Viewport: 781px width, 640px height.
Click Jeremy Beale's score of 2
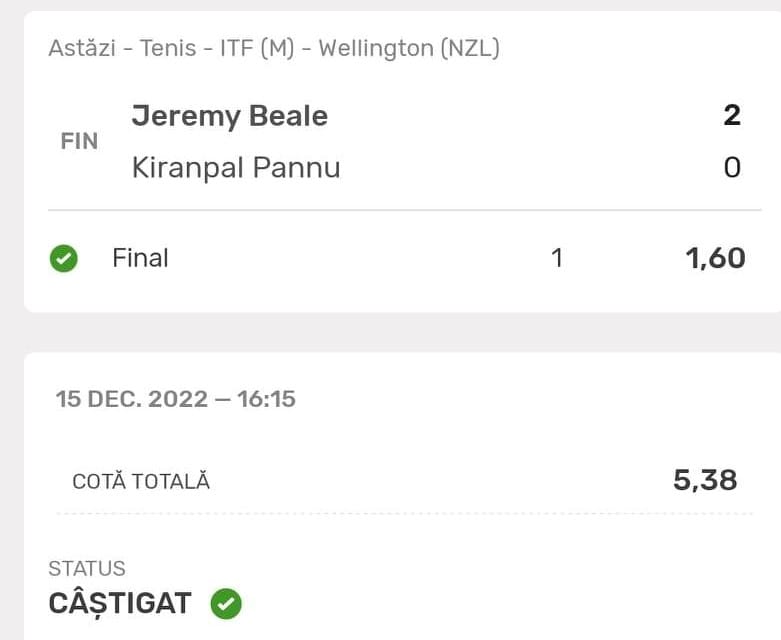[732, 116]
